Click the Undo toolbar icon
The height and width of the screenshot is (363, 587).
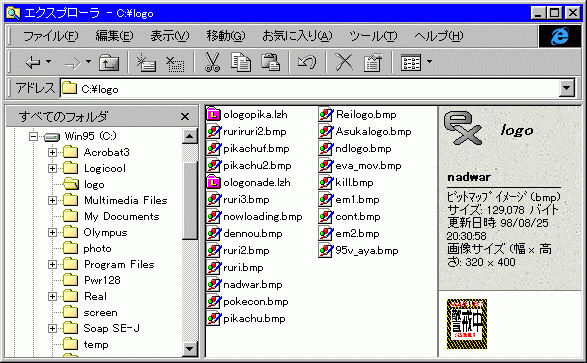307,62
